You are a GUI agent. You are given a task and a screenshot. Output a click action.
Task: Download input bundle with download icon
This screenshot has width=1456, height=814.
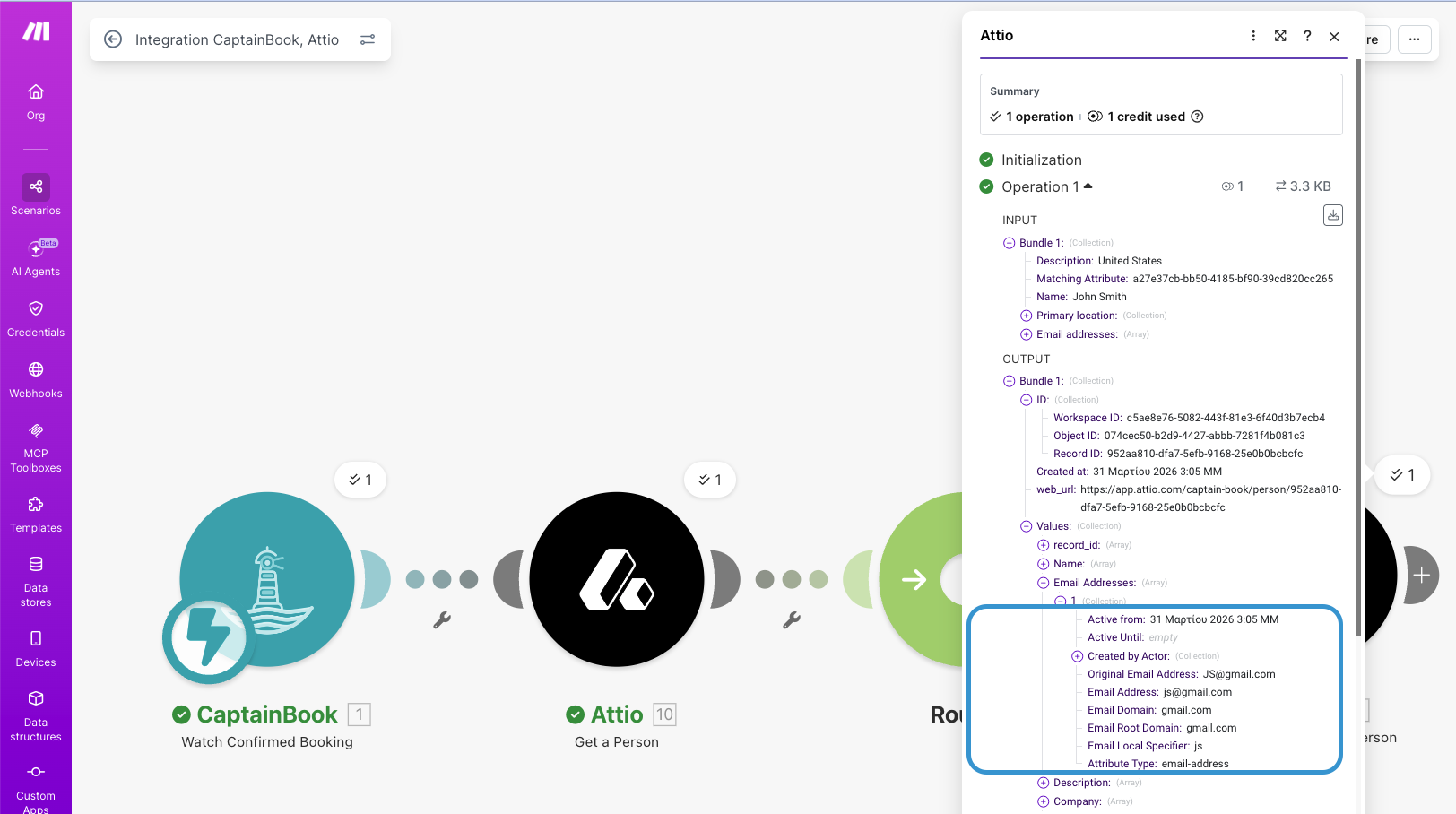pyautogui.click(x=1333, y=215)
